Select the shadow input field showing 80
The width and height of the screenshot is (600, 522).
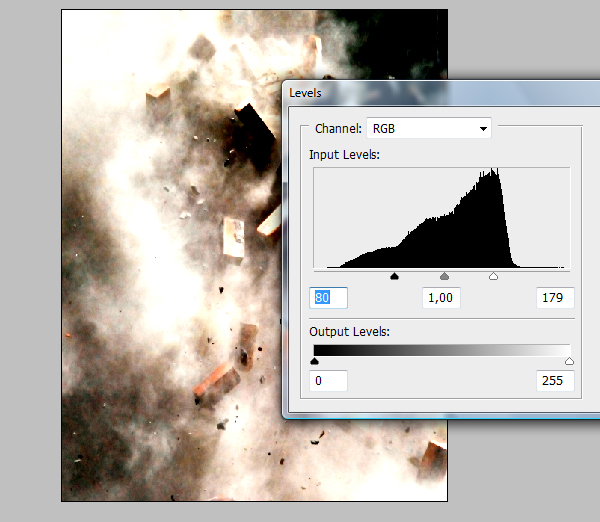tap(328, 298)
